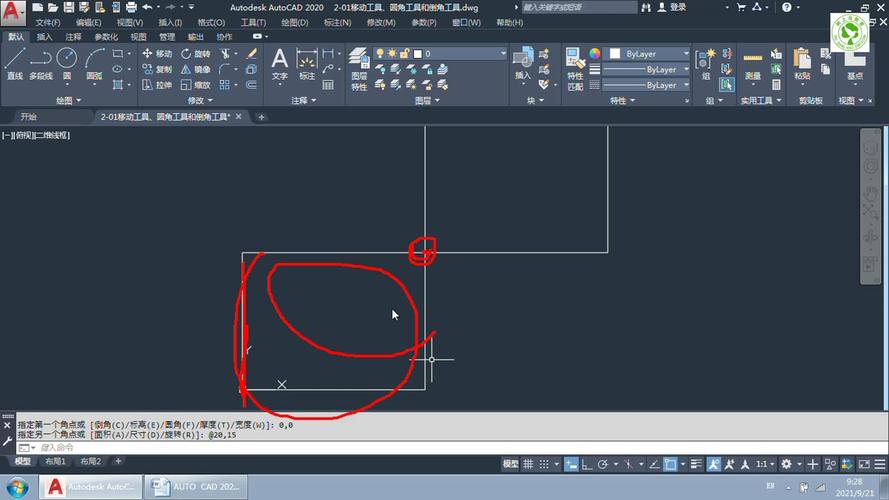Open the Format (格式) menu

point(211,22)
